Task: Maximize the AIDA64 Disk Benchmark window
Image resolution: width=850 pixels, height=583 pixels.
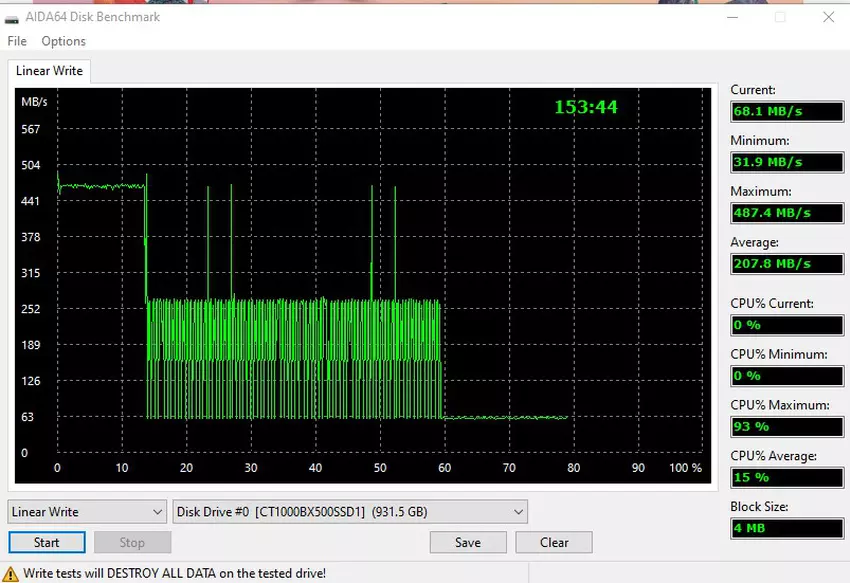Action: pyautogui.click(x=780, y=17)
